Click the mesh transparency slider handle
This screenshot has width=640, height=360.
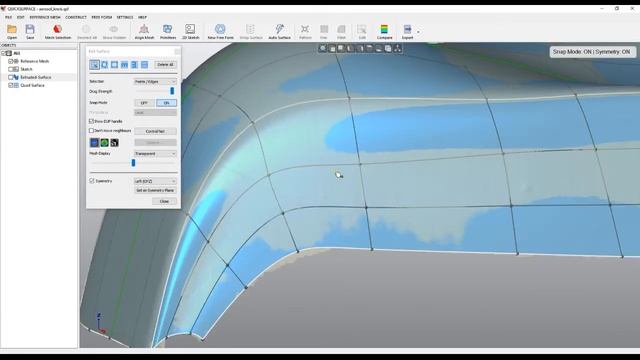[x=133, y=163]
